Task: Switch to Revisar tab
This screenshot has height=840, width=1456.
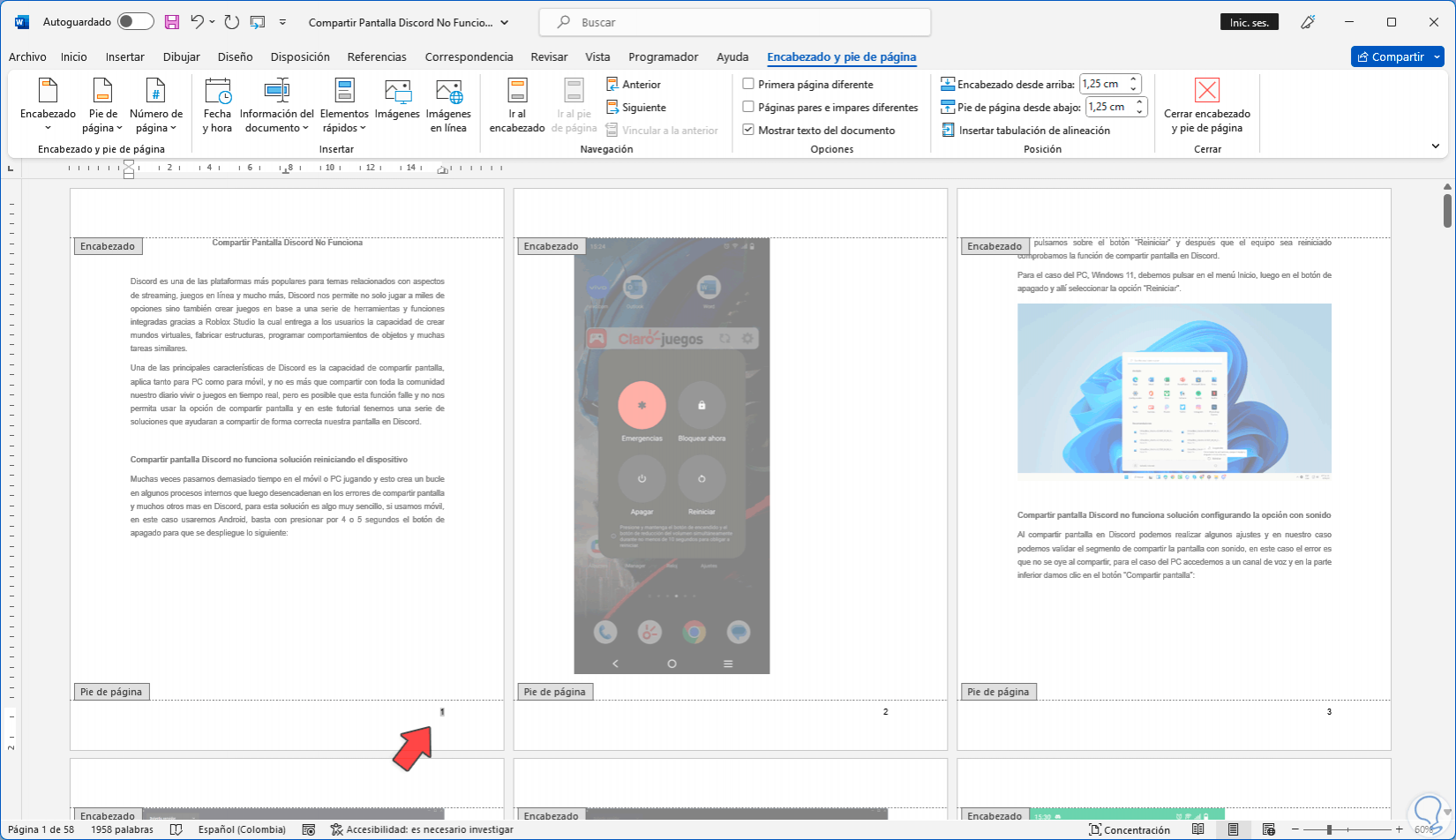Action: pyautogui.click(x=549, y=56)
